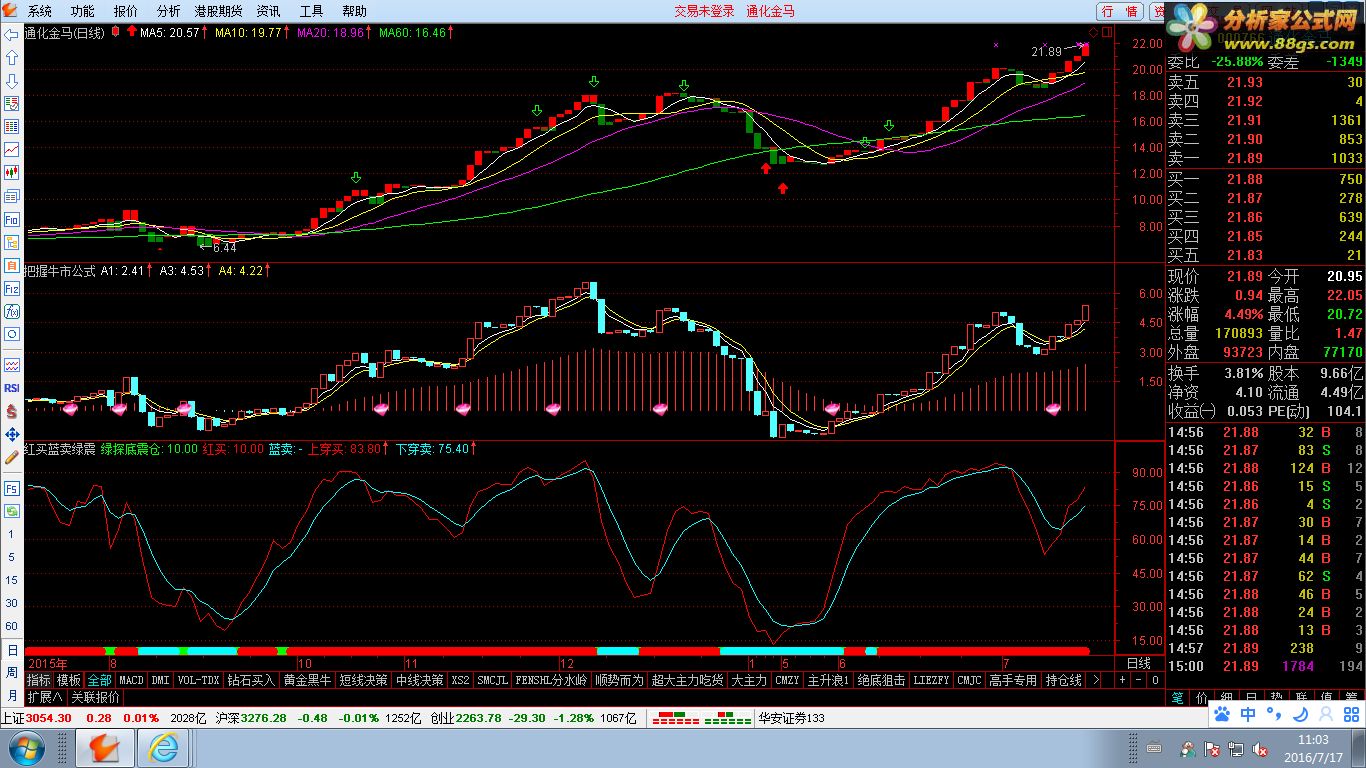Click the - zoom button beside indicator tabs
1366x768 pixels.
point(1138,680)
